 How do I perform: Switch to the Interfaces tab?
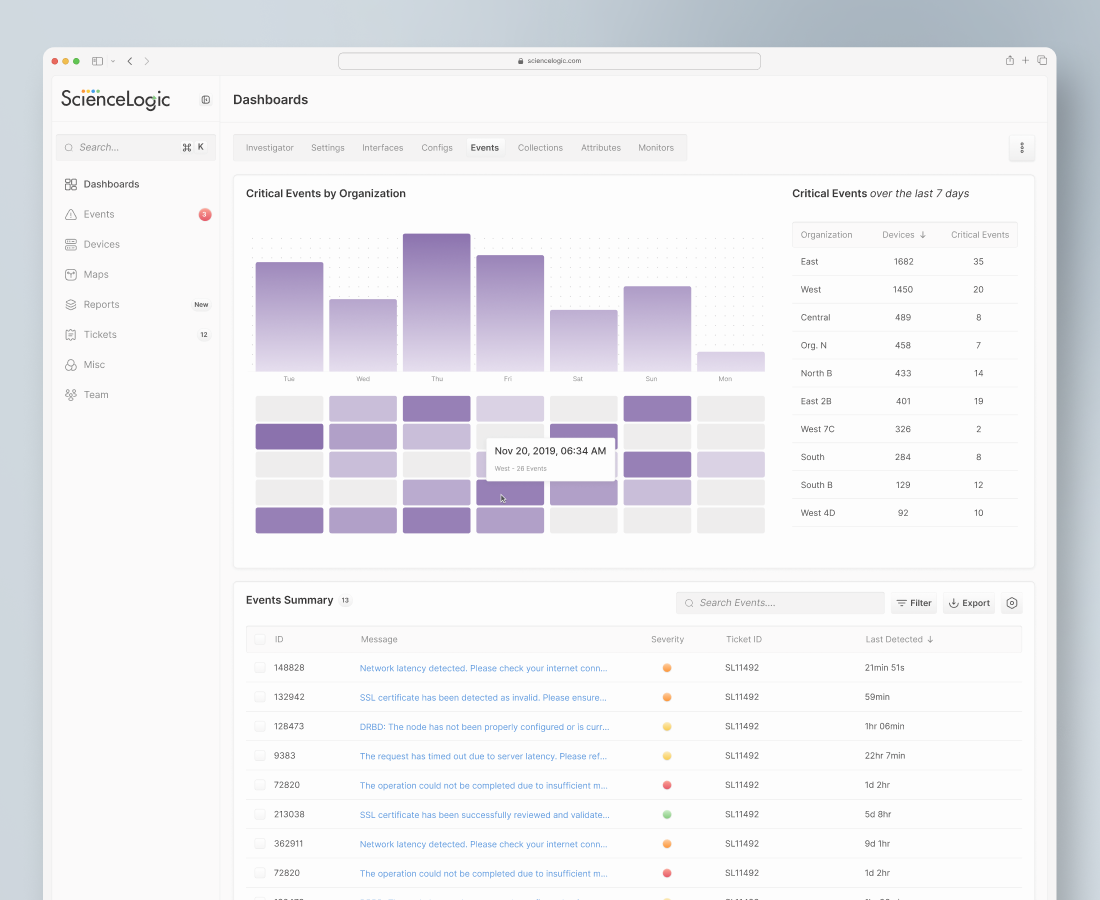pyautogui.click(x=382, y=148)
